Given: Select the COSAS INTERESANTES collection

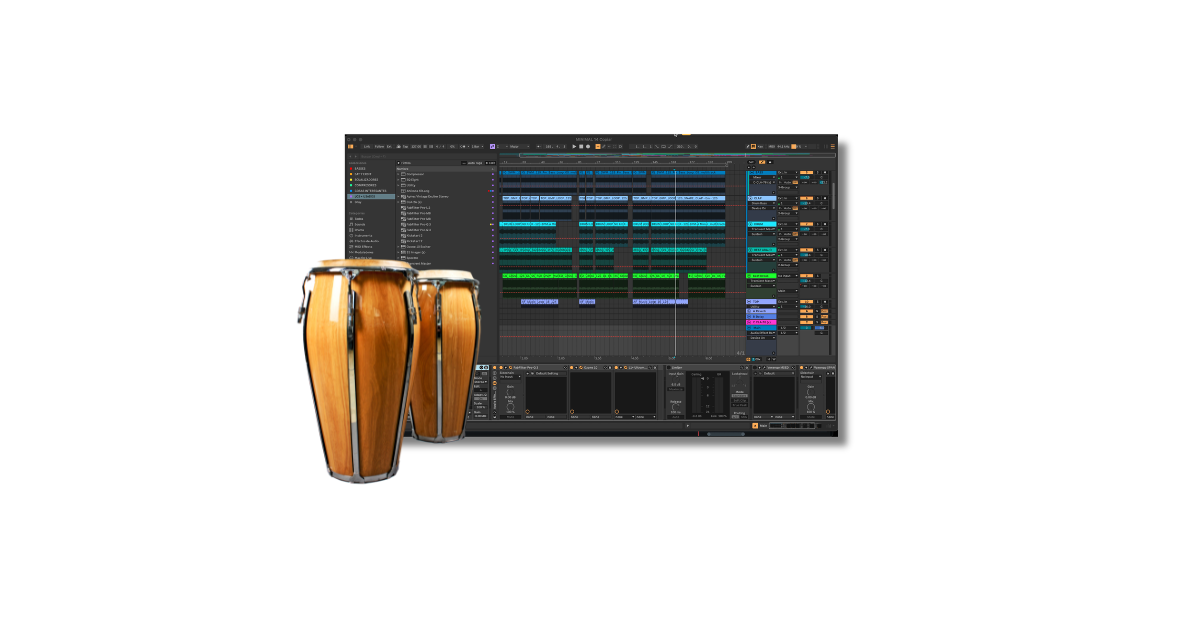Looking at the screenshot, I should coord(371,191).
